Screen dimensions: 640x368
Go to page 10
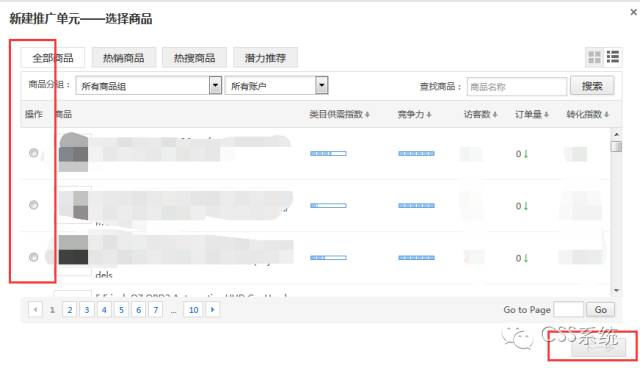pos(193,310)
